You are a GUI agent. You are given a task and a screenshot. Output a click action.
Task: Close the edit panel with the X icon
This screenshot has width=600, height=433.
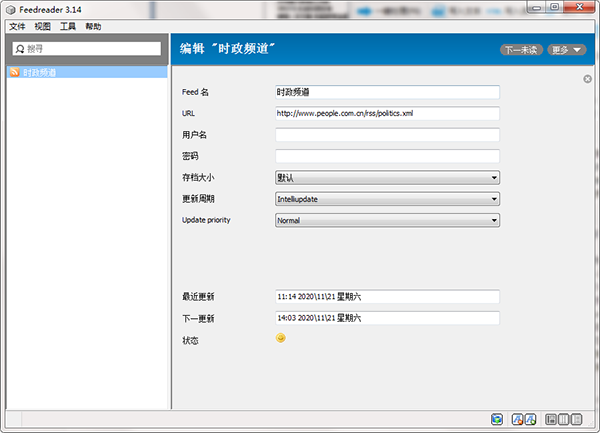click(x=587, y=79)
